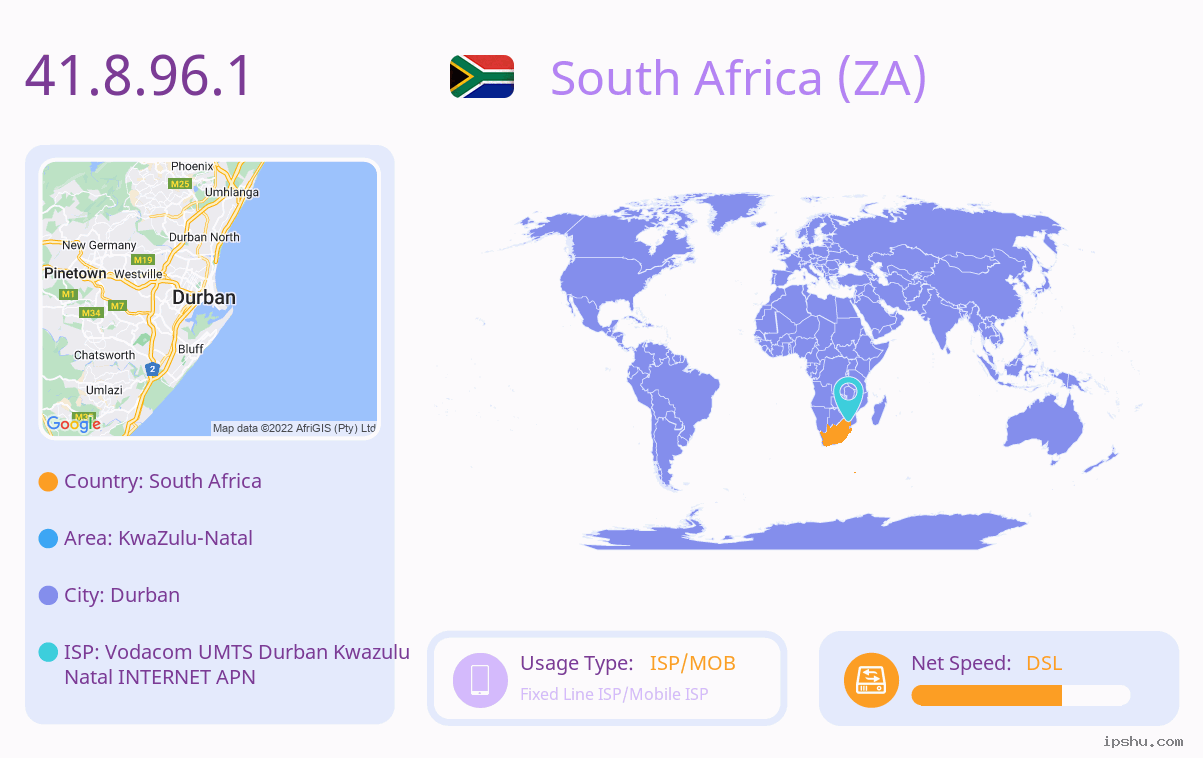Click the orange South Africa region on world map
The image size is (1203, 758).
(x=836, y=434)
